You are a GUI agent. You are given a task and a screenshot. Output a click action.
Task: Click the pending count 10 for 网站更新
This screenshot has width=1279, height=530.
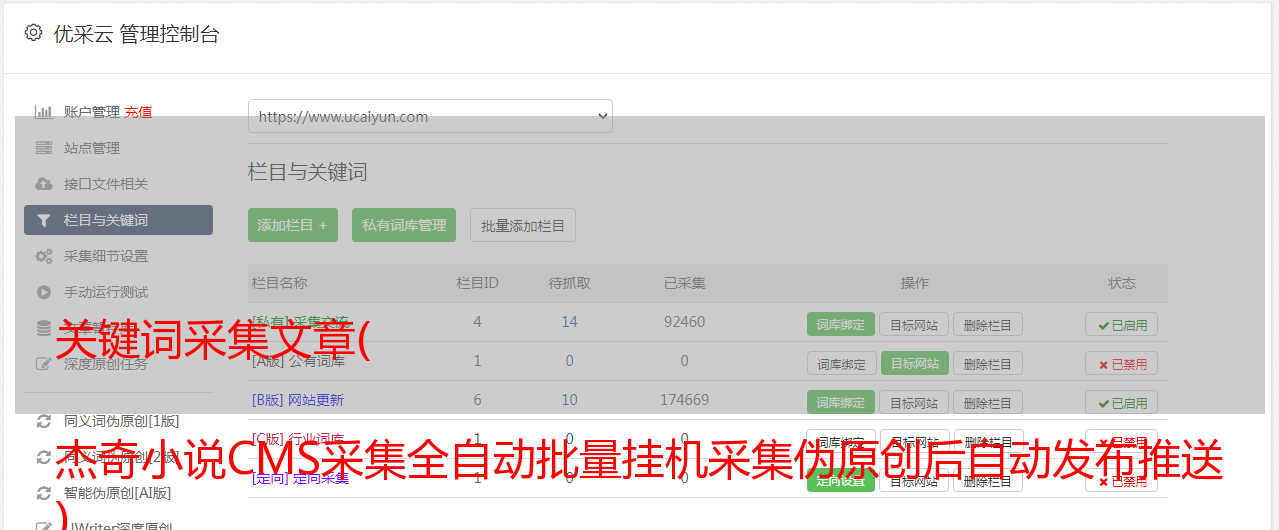569,400
